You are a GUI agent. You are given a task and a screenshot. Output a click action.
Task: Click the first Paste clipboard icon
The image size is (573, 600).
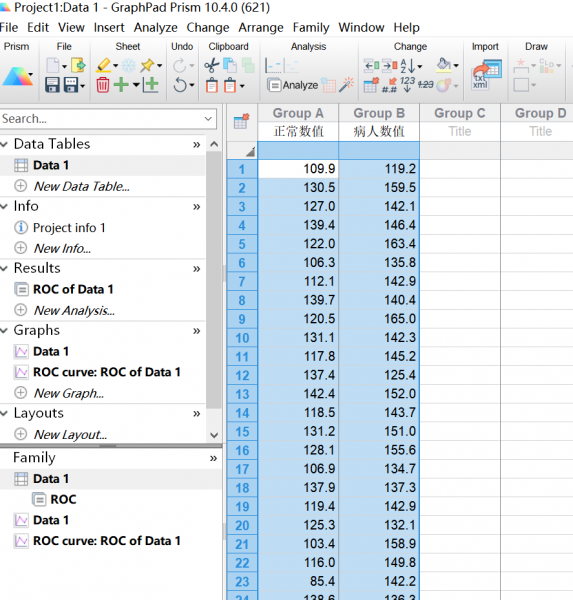[212, 85]
